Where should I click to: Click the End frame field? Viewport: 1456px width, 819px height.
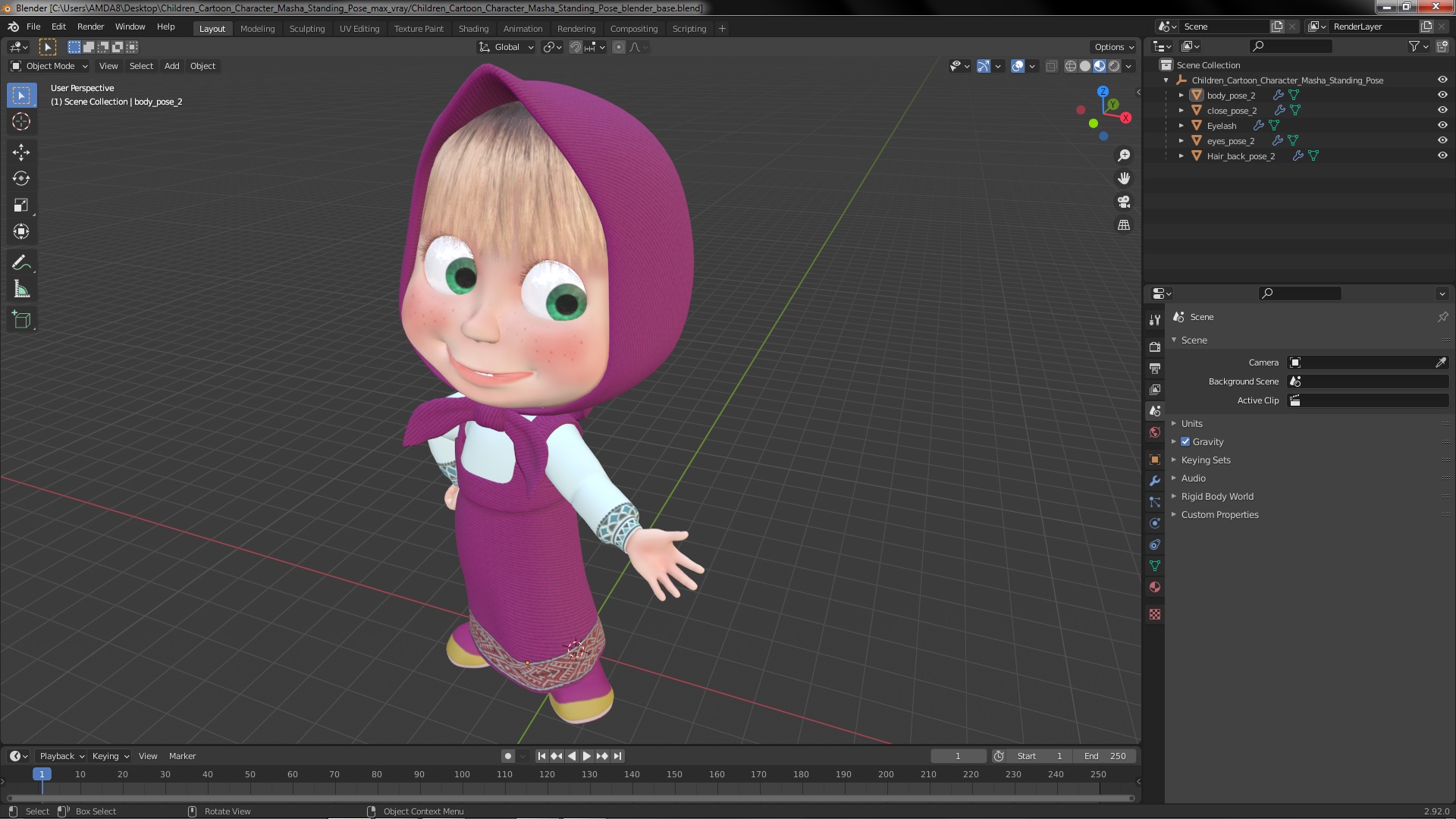click(1105, 756)
